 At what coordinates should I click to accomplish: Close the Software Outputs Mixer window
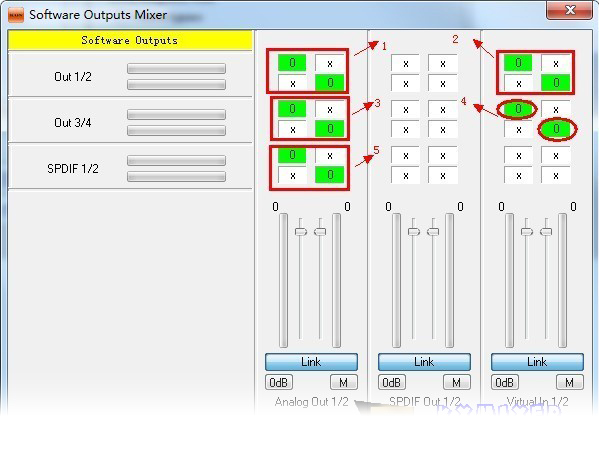(x=570, y=10)
